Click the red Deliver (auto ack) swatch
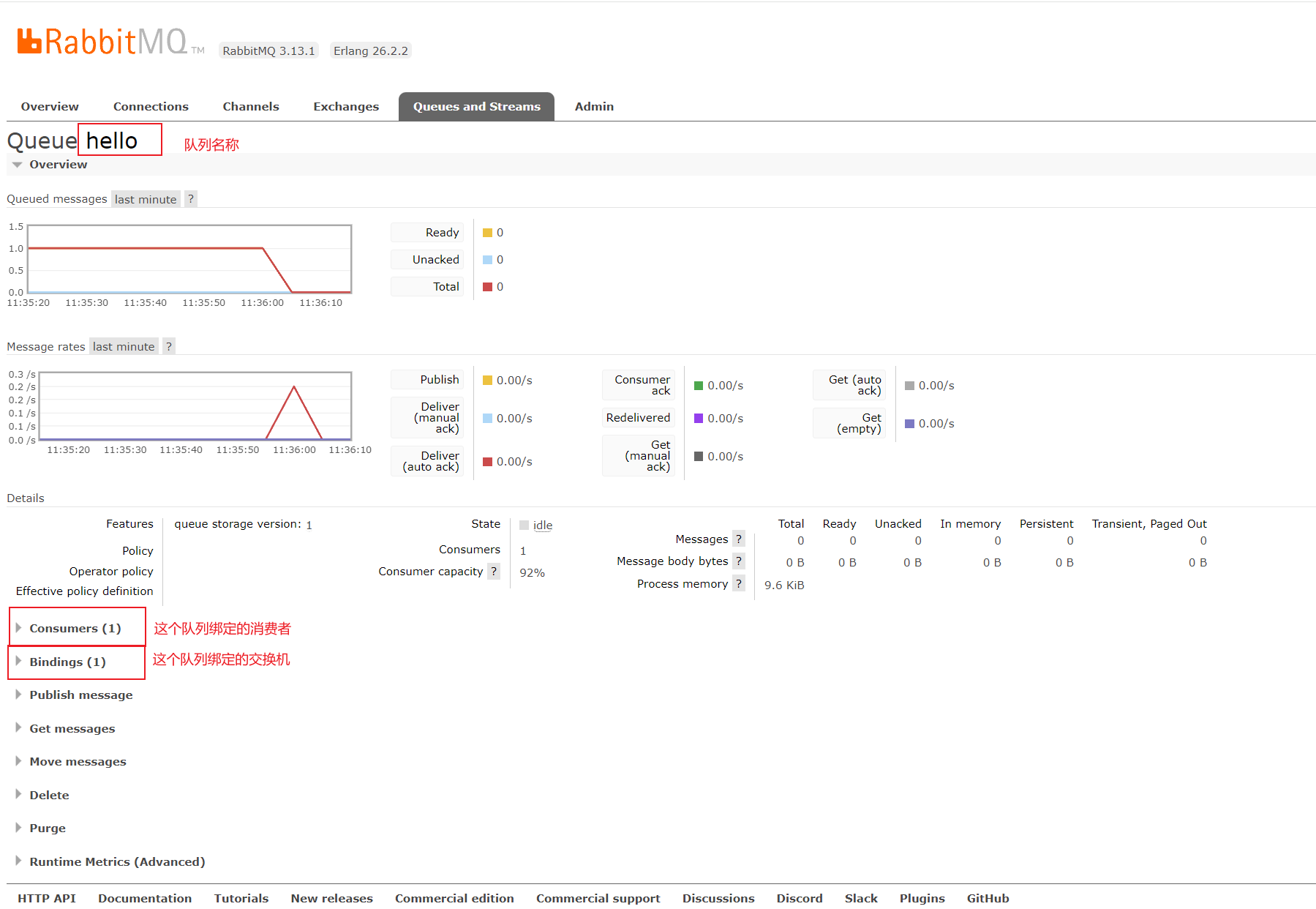This screenshot has width=1316, height=909. [x=487, y=462]
